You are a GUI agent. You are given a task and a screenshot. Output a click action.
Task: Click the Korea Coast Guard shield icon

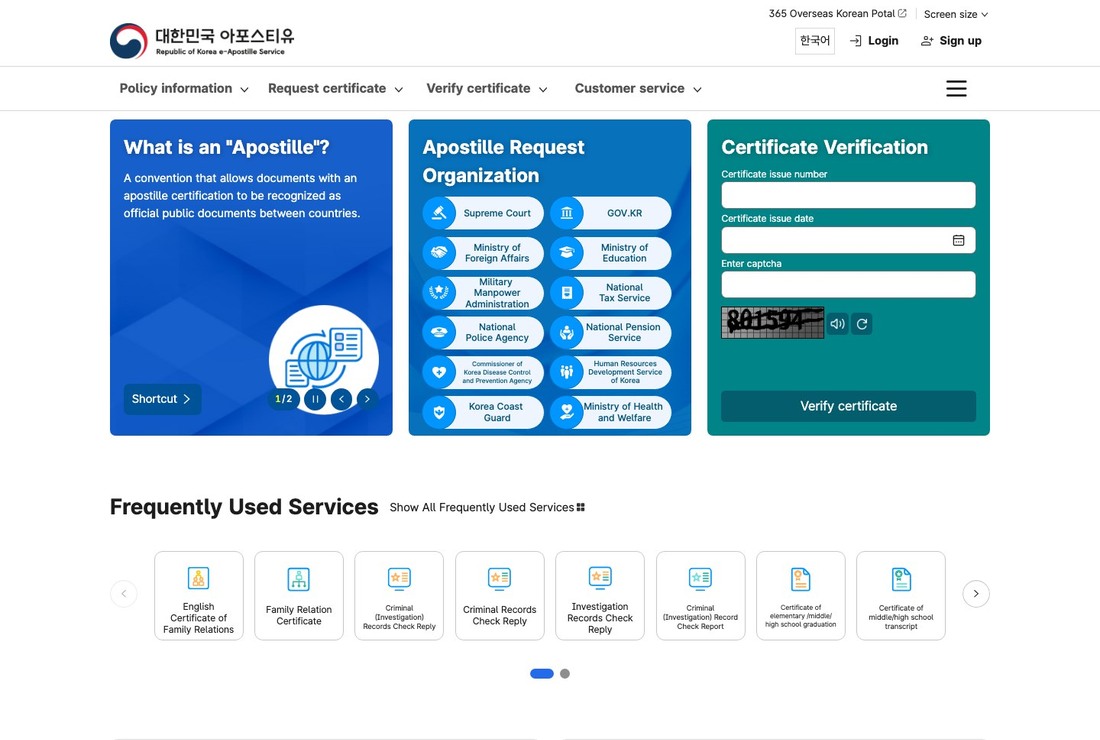439,412
